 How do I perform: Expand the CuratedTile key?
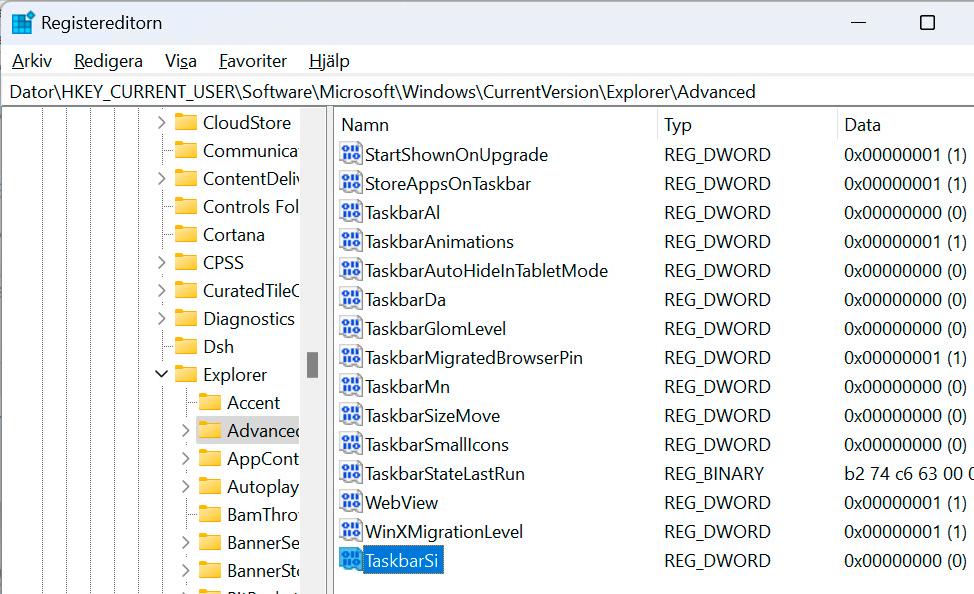pyautogui.click(x=162, y=290)
